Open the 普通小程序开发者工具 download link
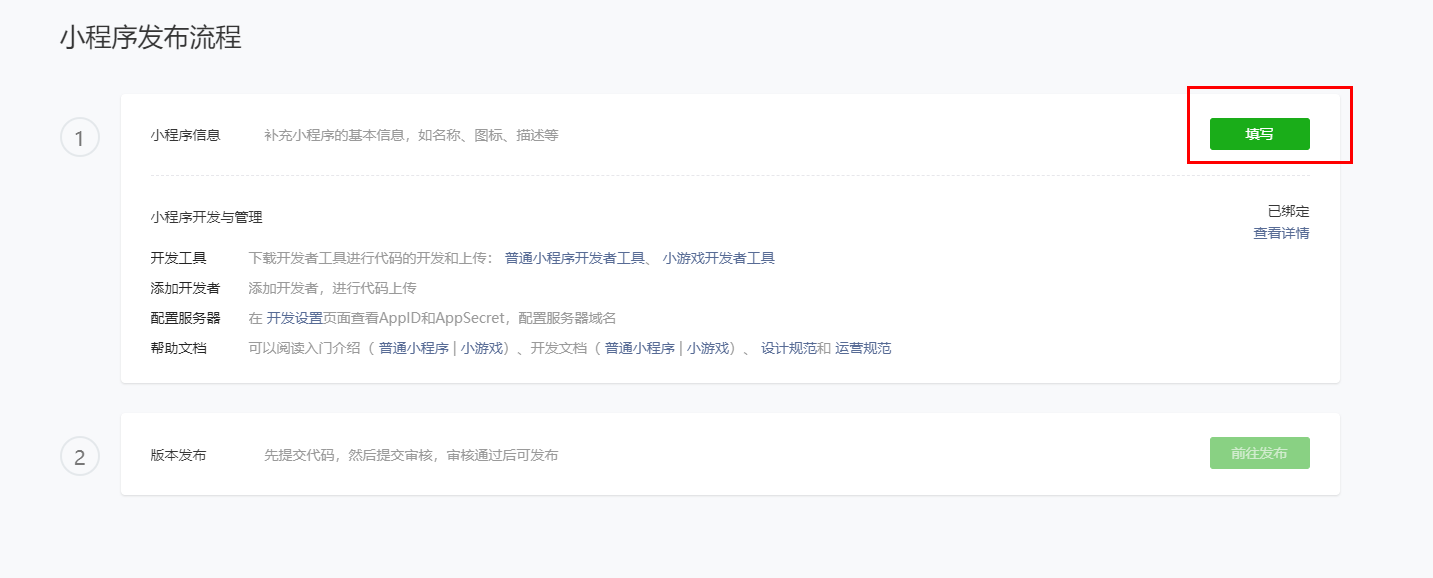The height and width of the screenshot is (578, 1433). (x=575, y=258)
